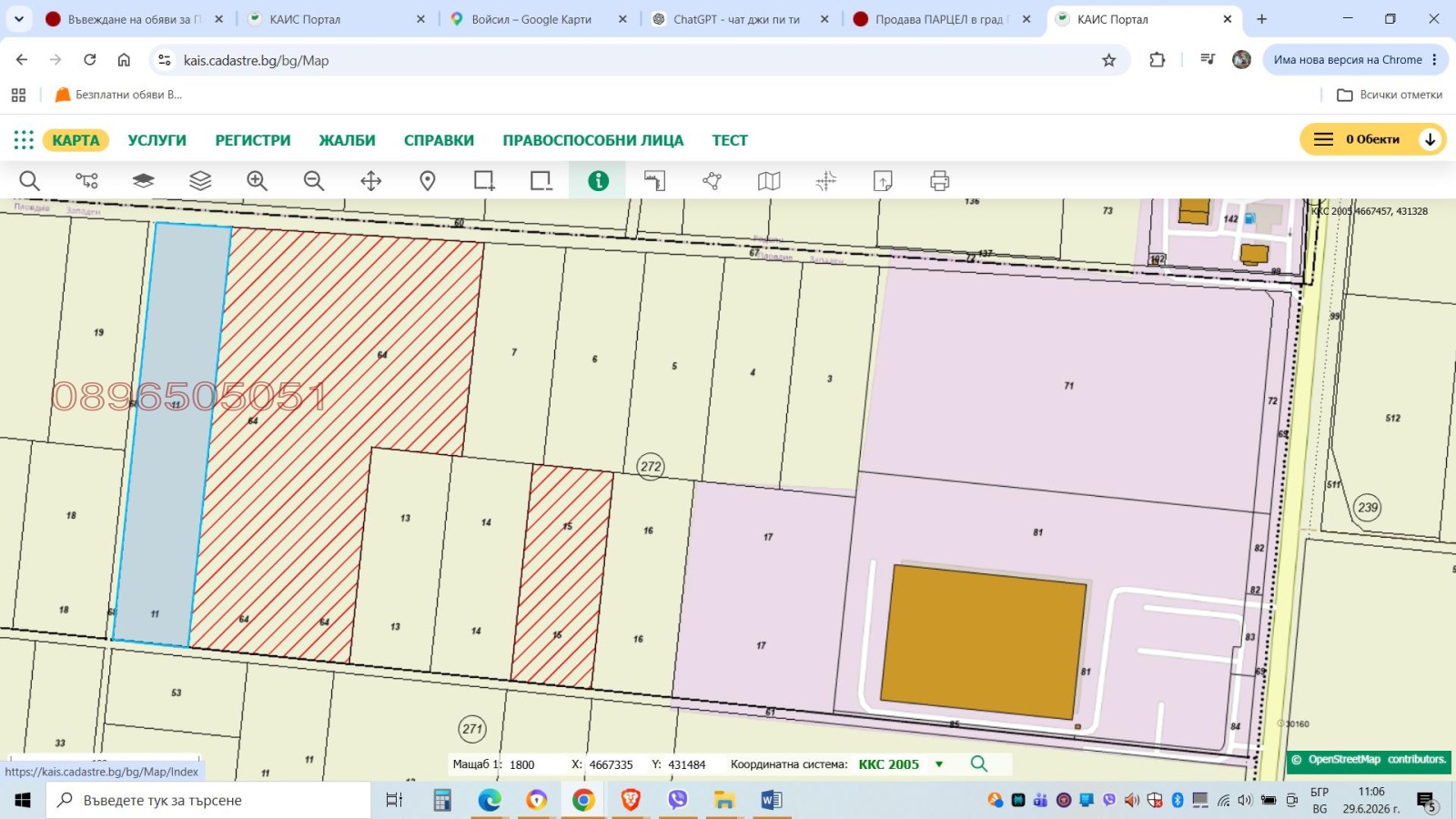Open the search magnifier tool in map toolbar
This screenshot has height=819, width=1456.
tap(29, 181)
